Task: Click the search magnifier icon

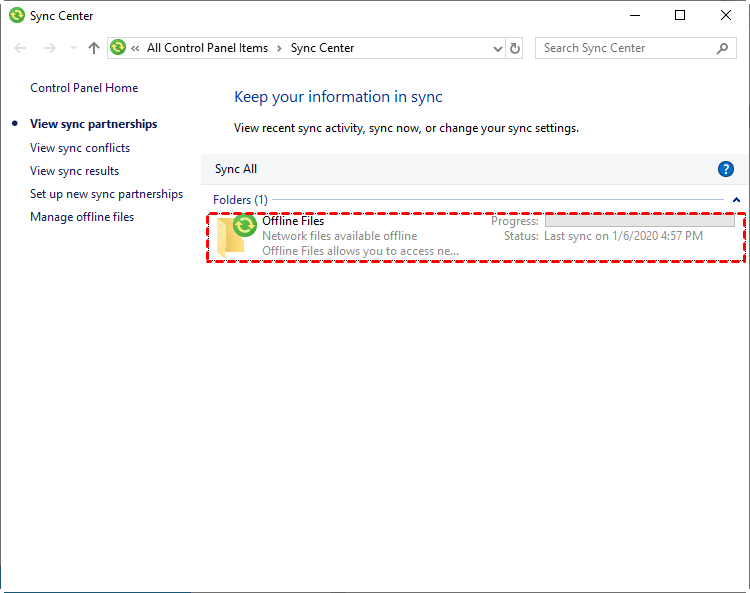Action: pyautogui.click(x=722, y=48)
